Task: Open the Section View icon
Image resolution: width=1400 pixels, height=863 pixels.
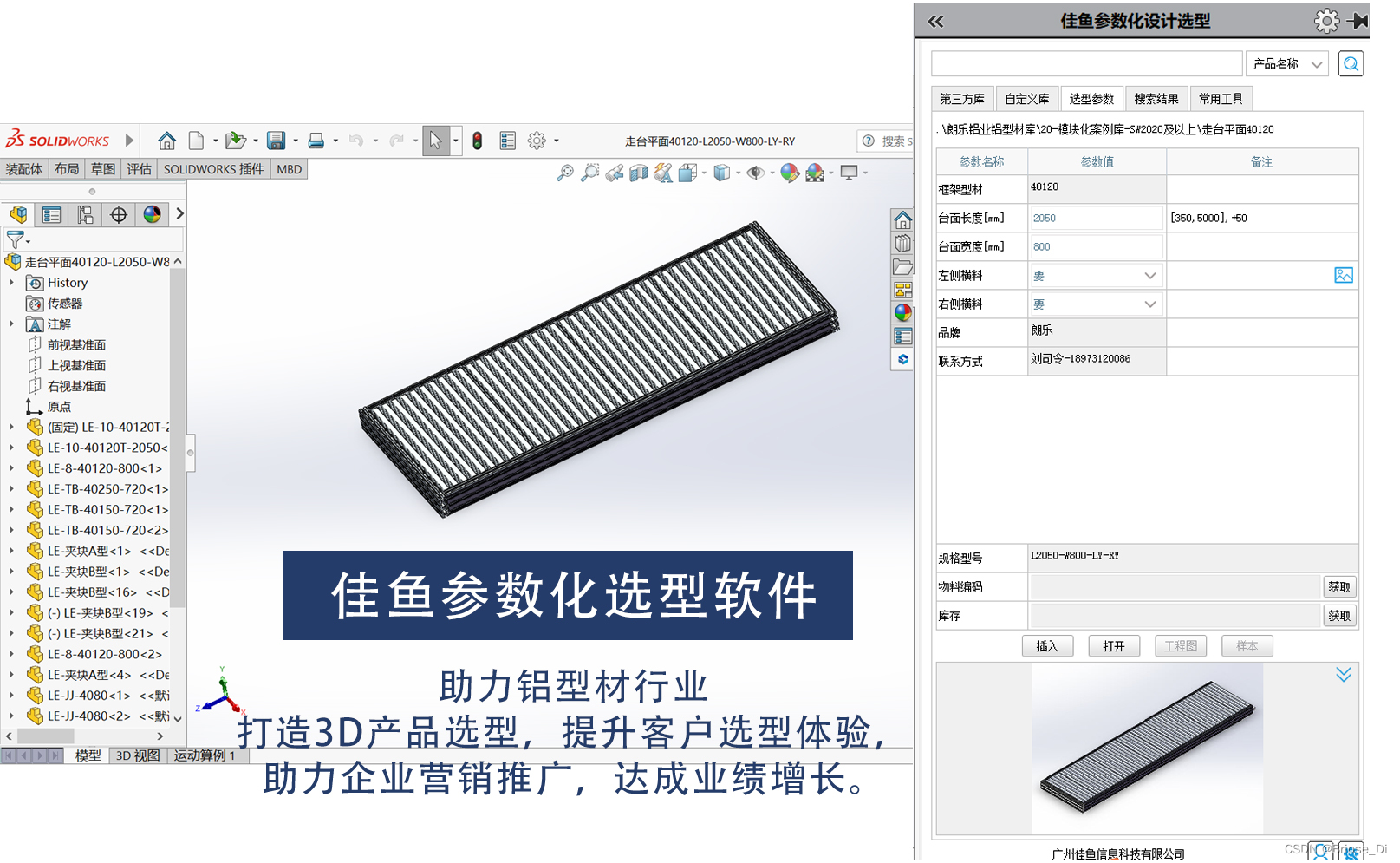Action: coord(639,173)
